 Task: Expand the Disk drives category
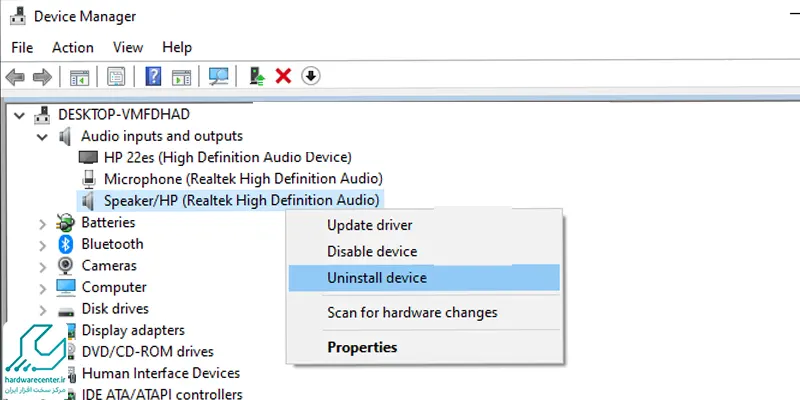pyautogui.click(x=42, y=309)
